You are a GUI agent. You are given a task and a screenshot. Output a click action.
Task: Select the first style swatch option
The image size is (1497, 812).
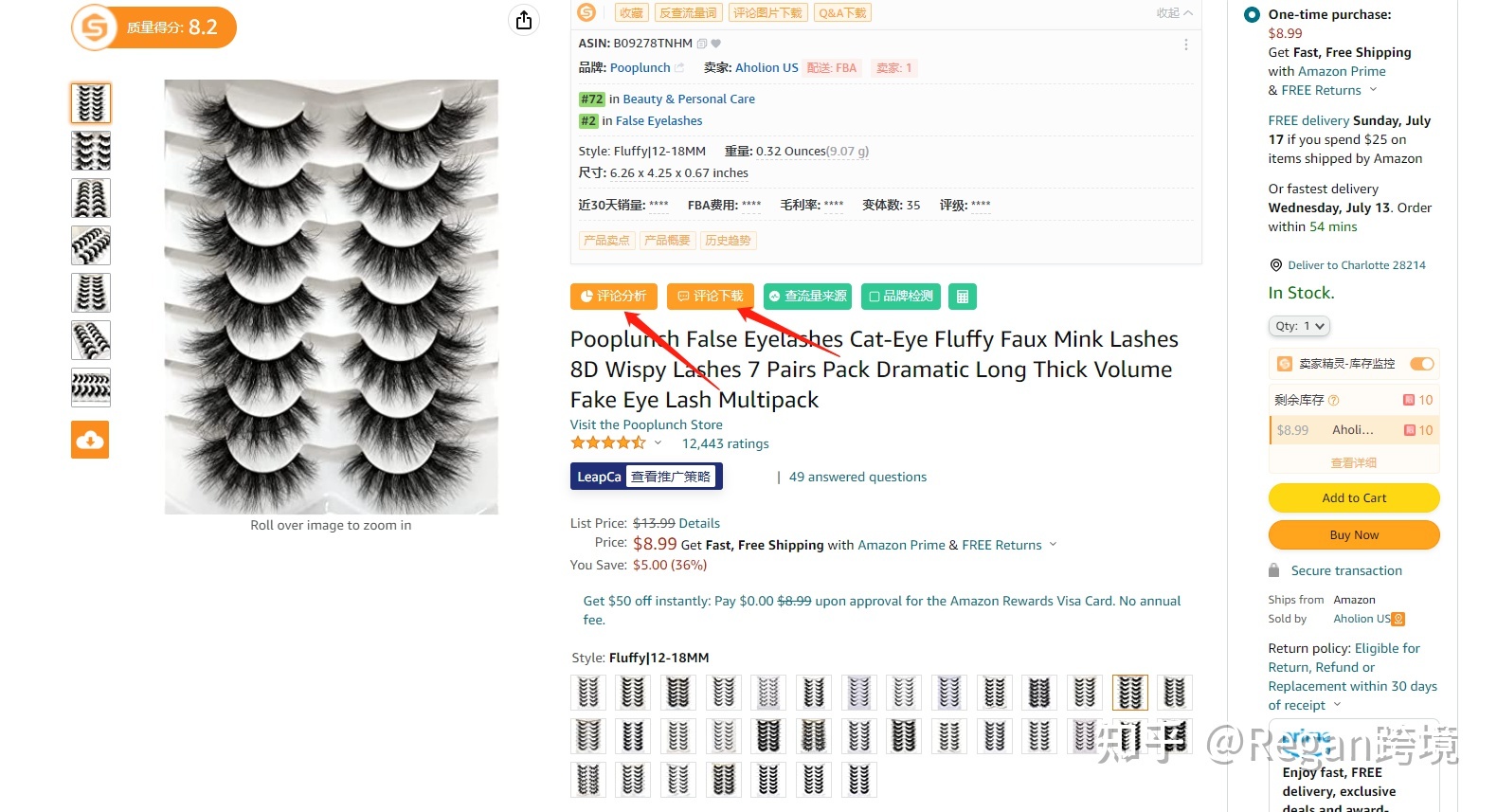tap(588, 693)
